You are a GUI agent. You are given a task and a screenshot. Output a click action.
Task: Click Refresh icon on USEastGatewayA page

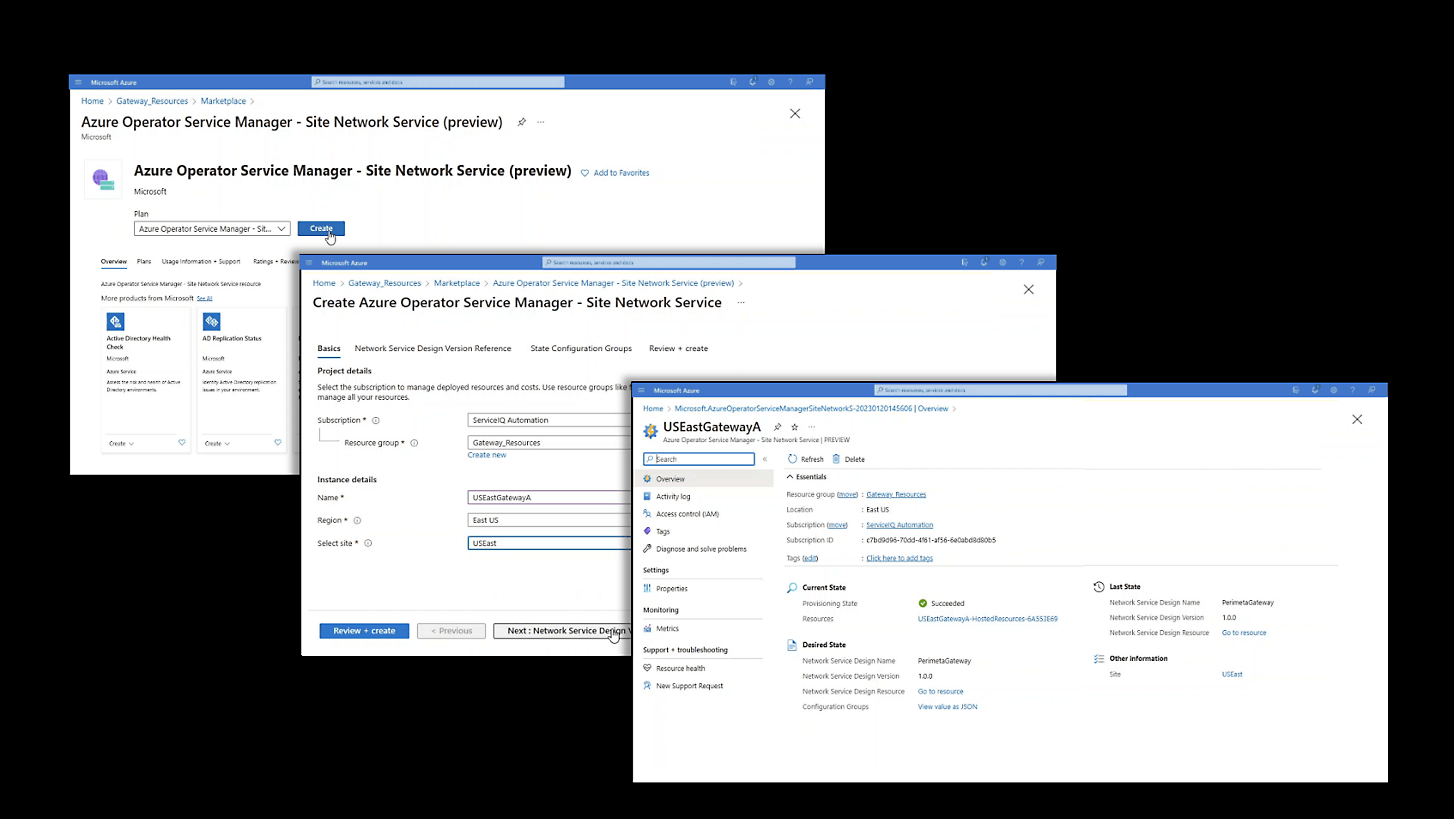point(792,459)
